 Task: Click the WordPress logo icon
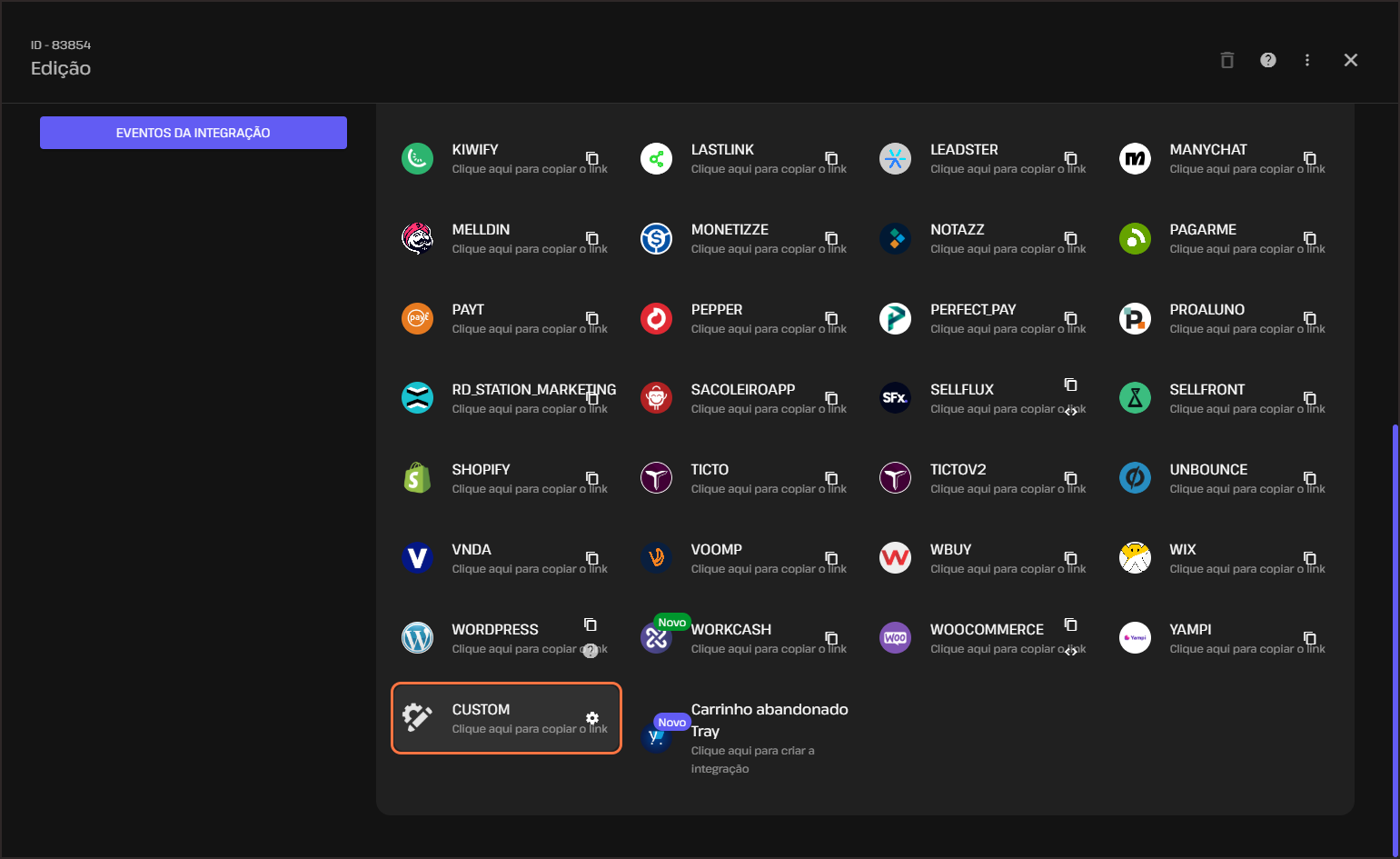[x=417, y=638]
